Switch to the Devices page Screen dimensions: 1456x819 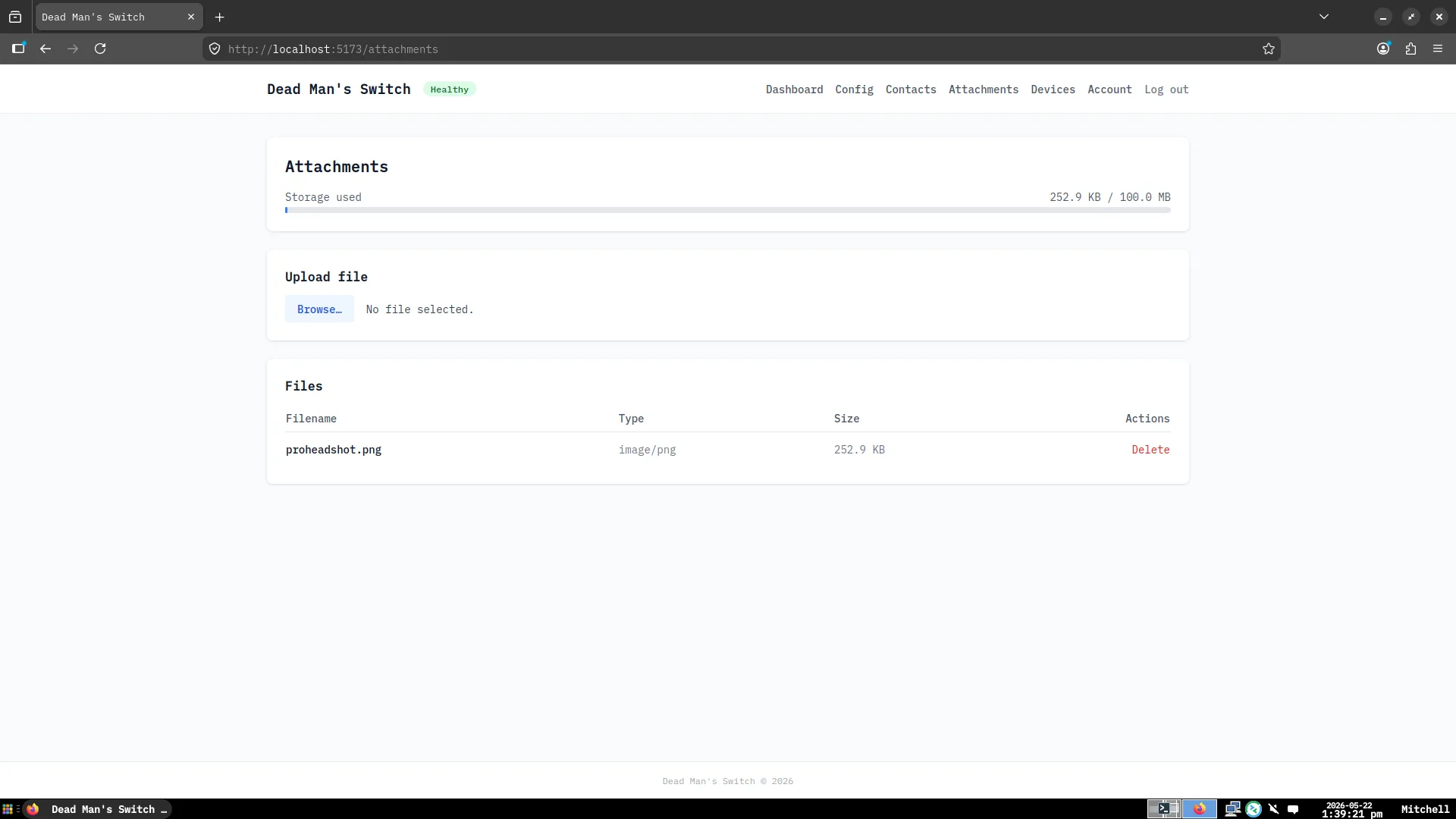1053,89
